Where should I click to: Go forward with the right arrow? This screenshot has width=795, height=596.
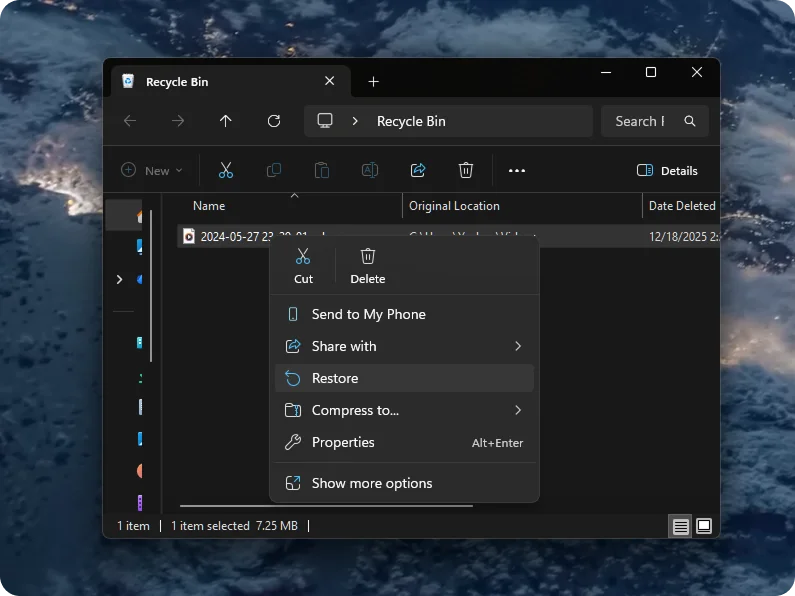(178, 121)
